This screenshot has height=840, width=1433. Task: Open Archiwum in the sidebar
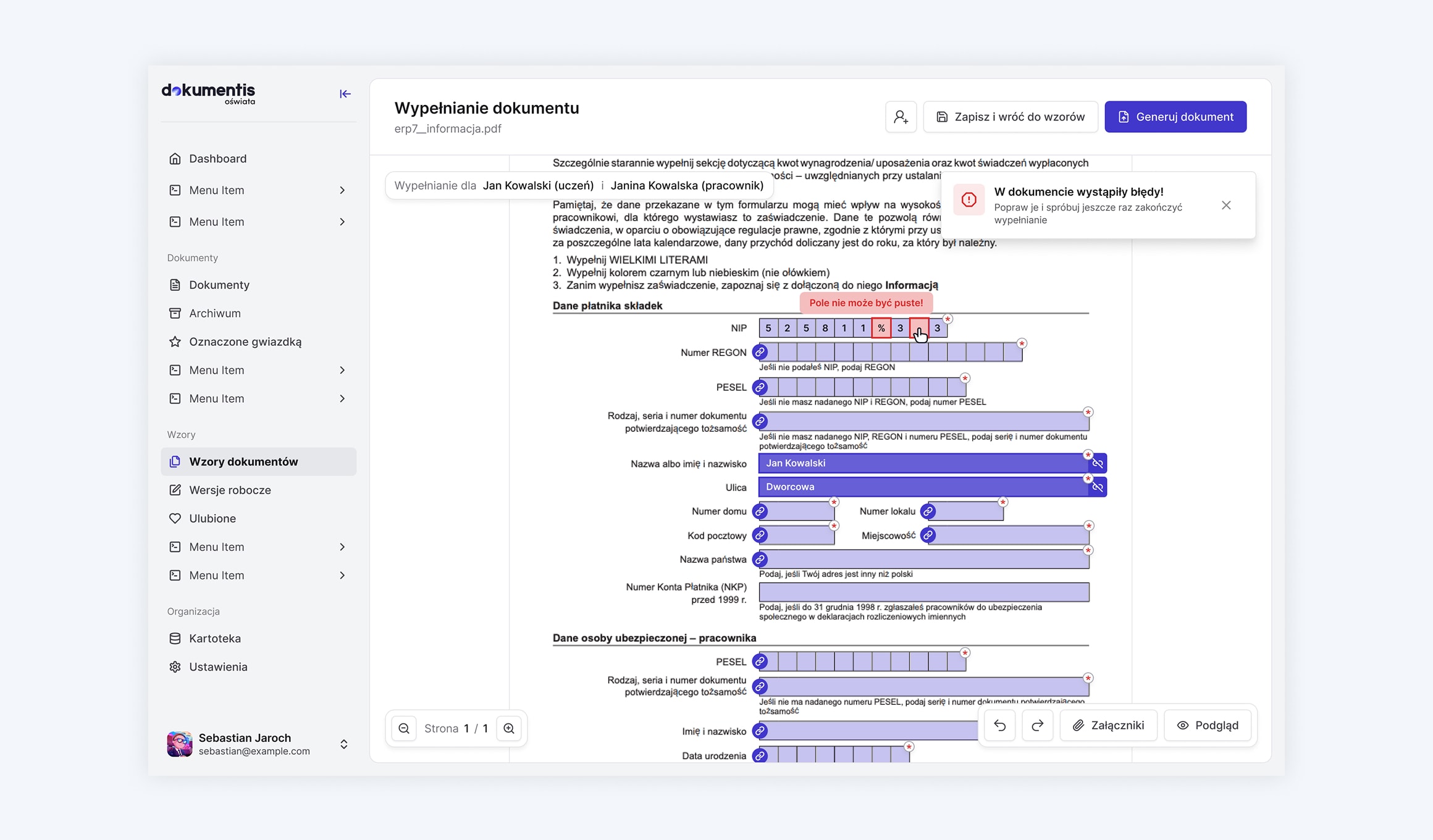tap(258, 313)
